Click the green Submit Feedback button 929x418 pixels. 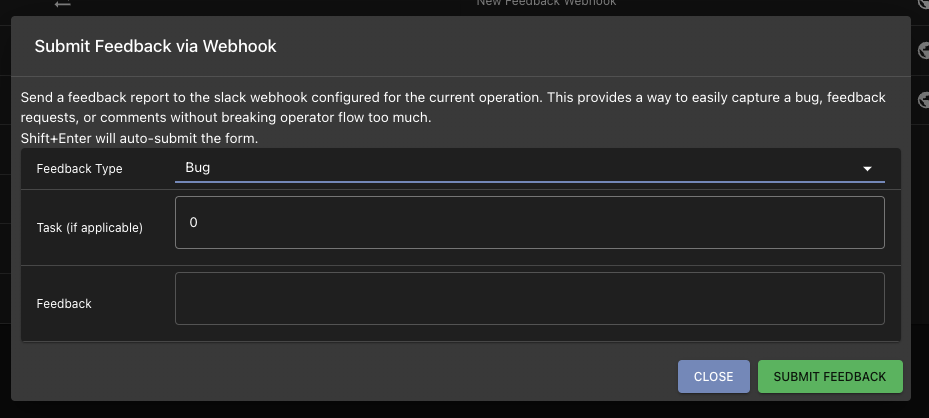(830, 377)
